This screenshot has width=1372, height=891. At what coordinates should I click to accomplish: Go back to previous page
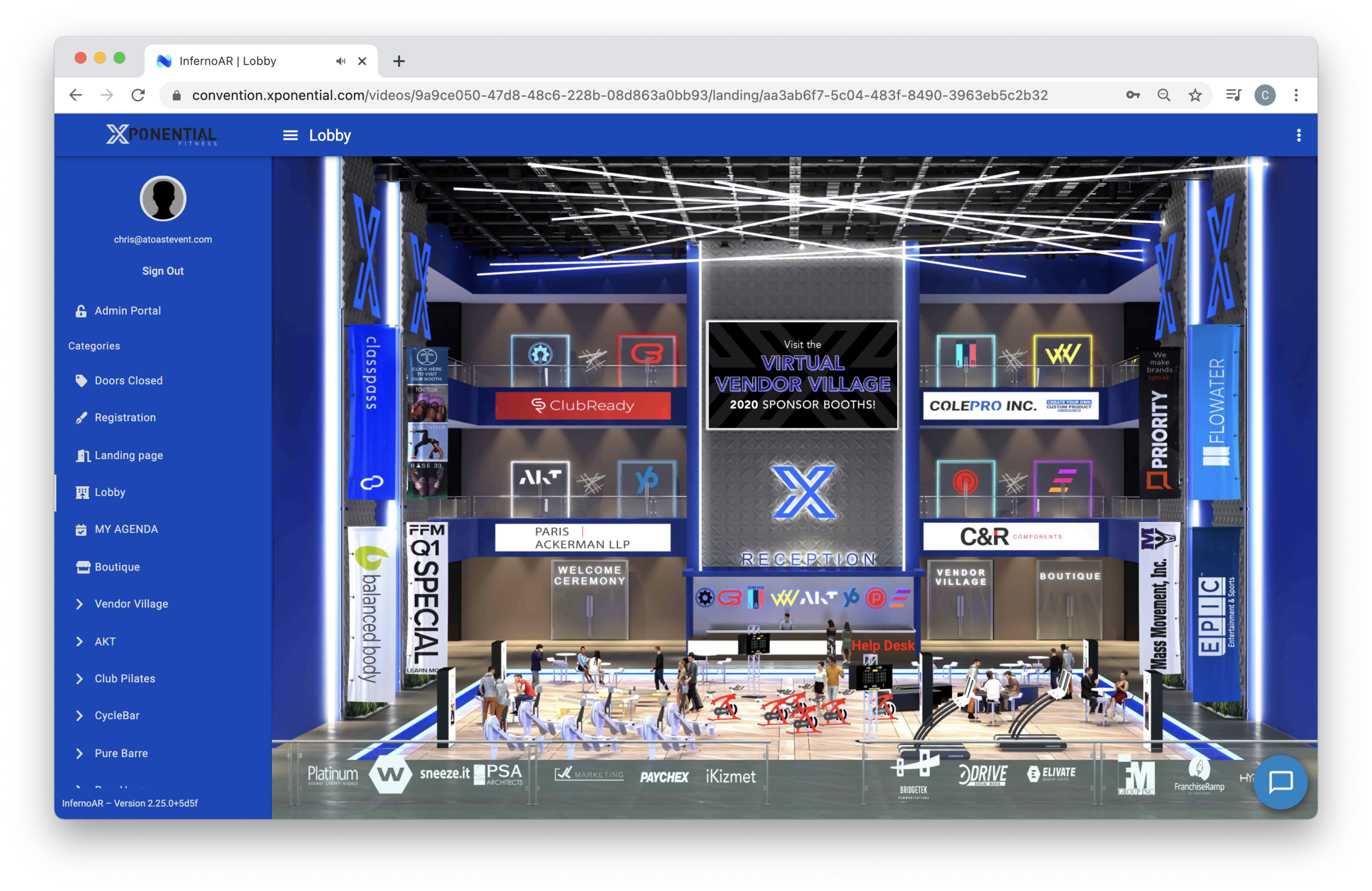pos(76,95)
